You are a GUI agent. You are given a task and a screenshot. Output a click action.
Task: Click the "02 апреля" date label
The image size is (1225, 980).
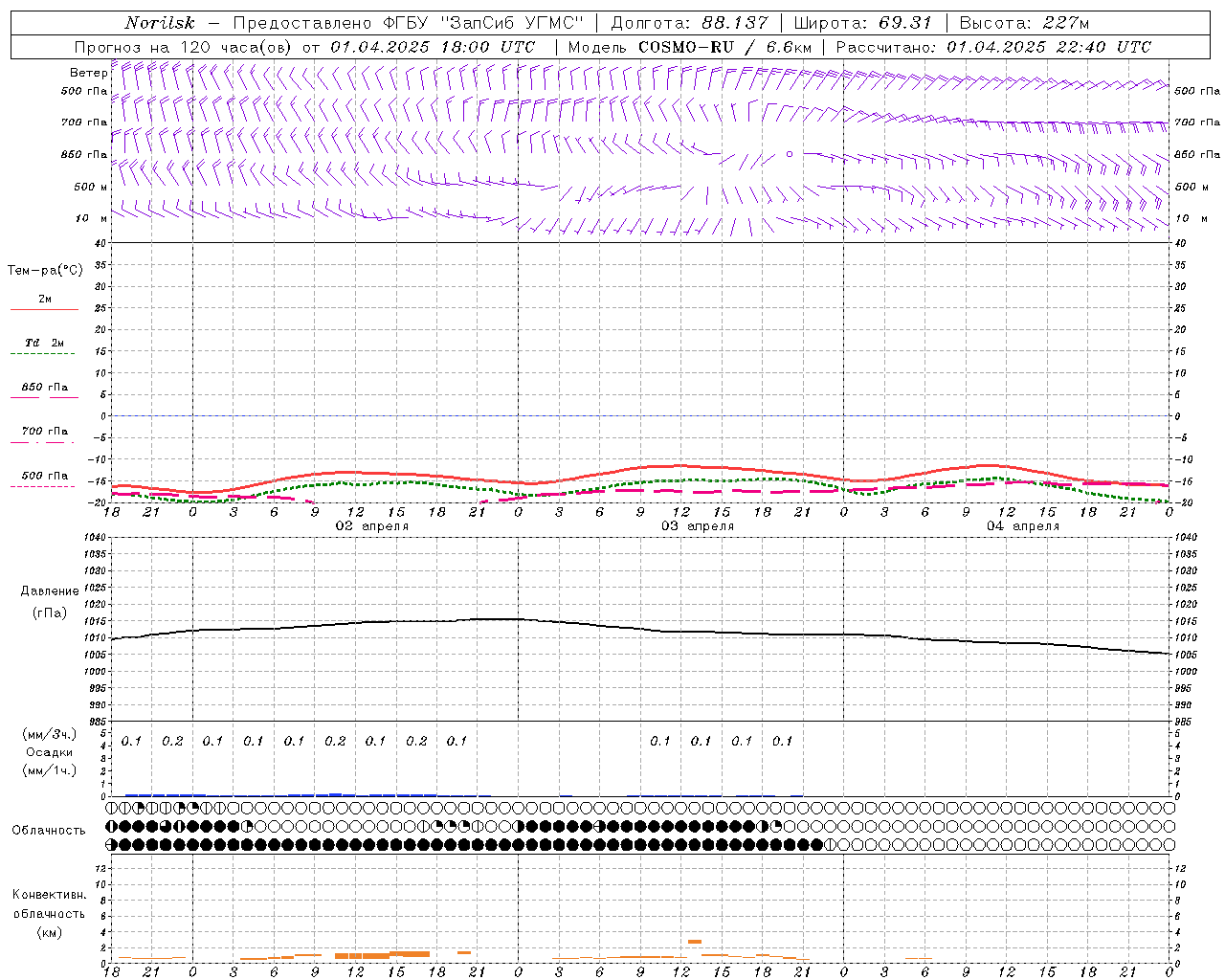point(371,526)
